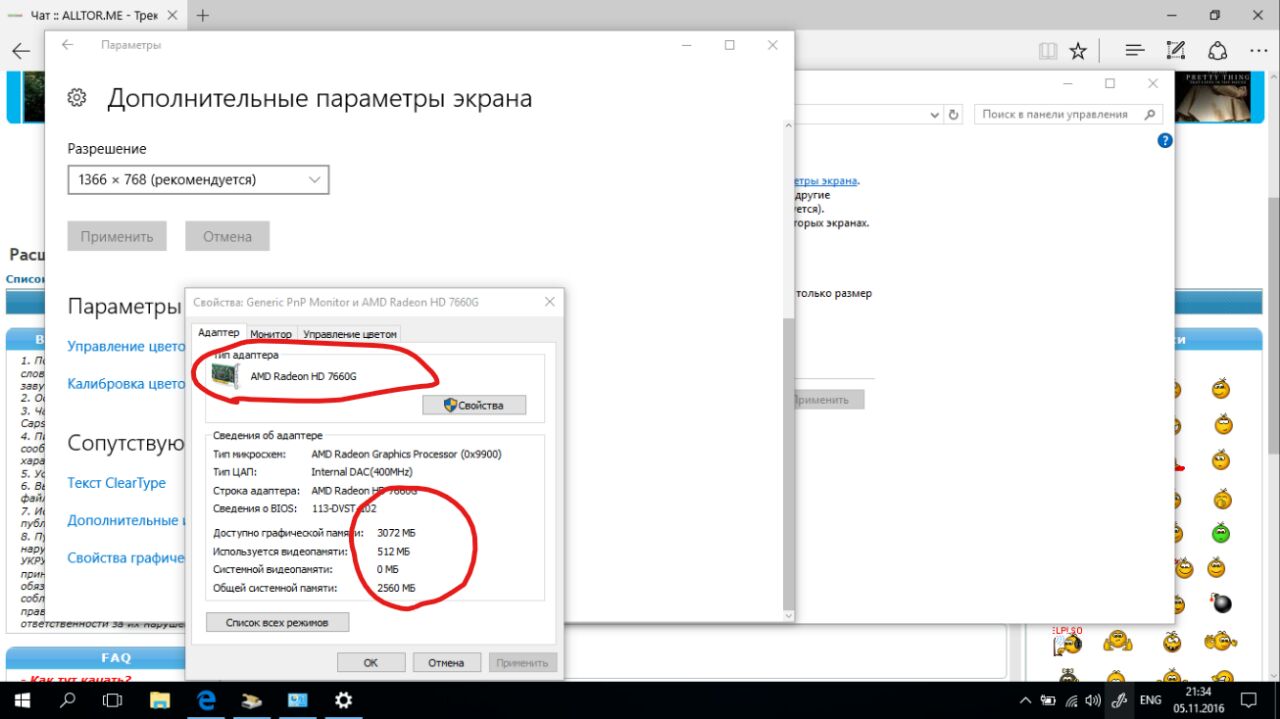Open Текст ClearType link
Image resolution: width=1280 pixels, height=719 pixels.
[116, 483]
